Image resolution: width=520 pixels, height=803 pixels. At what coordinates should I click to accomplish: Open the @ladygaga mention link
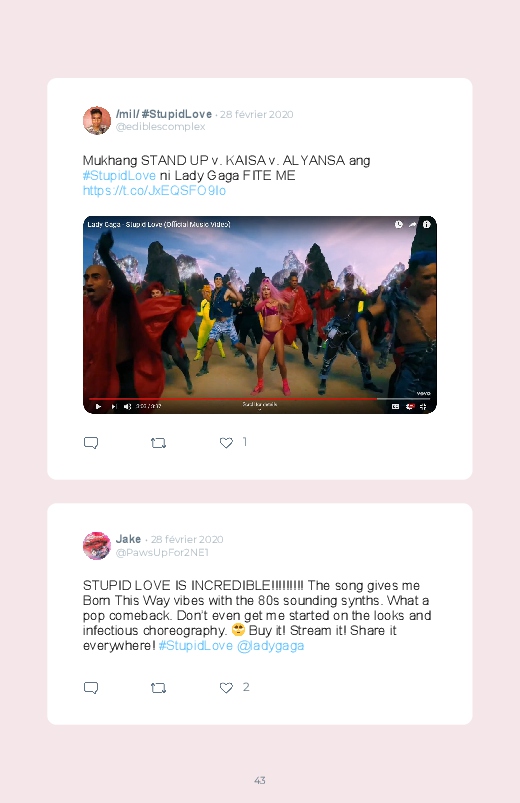pyautogui.click(x=271, y=645)
